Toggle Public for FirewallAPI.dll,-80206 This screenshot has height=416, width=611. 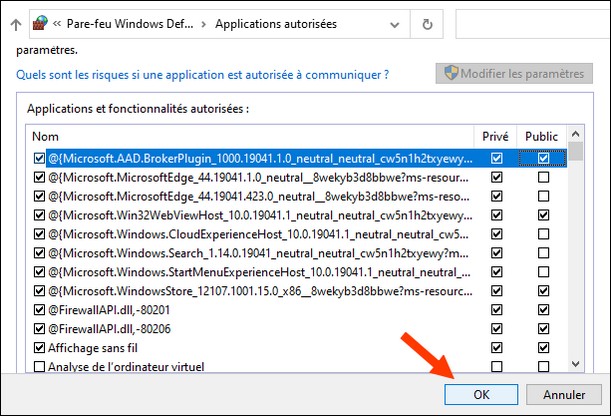543,329
